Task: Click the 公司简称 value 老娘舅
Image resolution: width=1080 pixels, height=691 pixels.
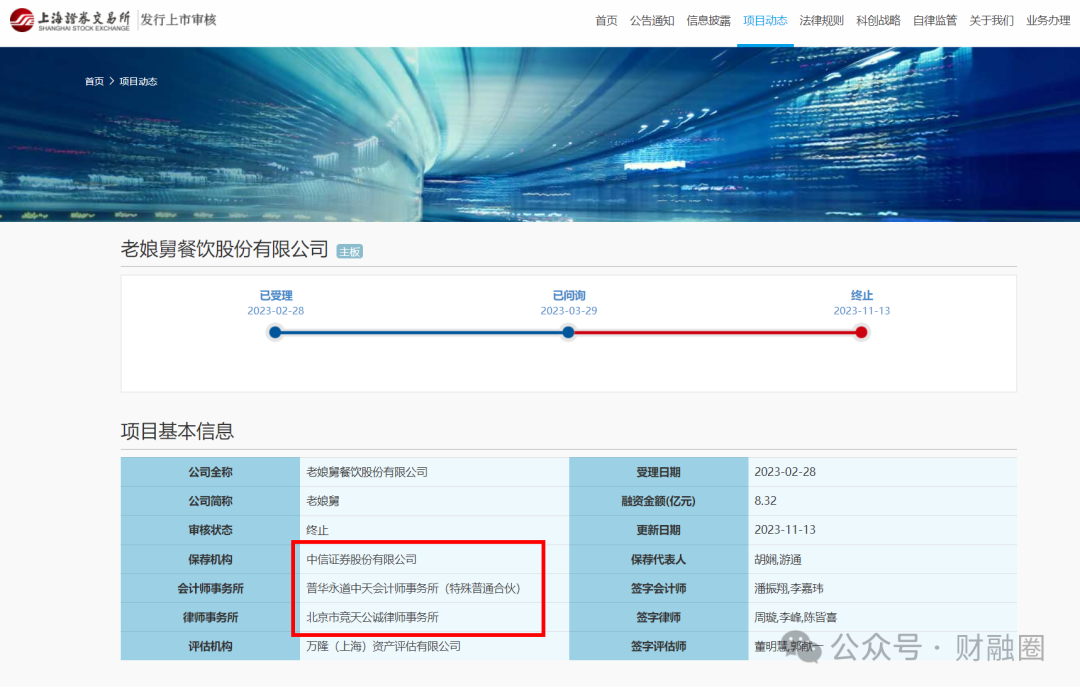Action: point(322,502)
